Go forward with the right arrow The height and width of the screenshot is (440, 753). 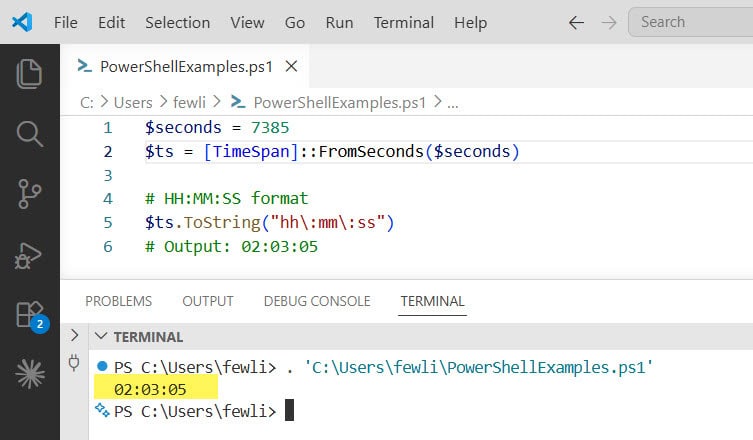(x=609, y=22)
